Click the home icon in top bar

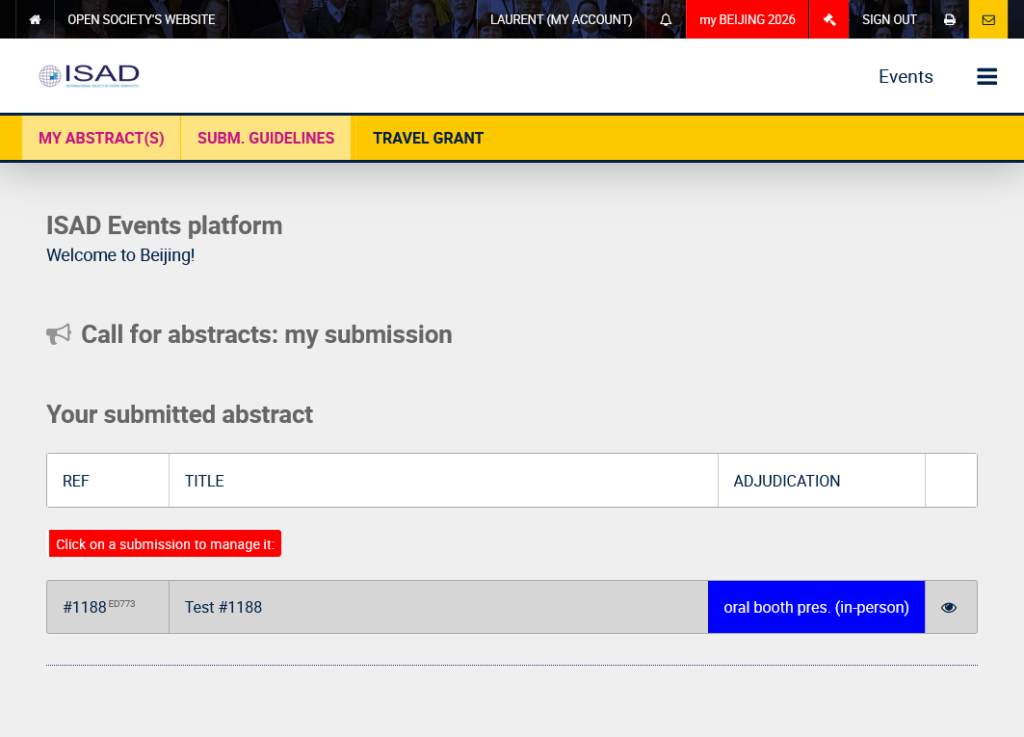point(35,20)
